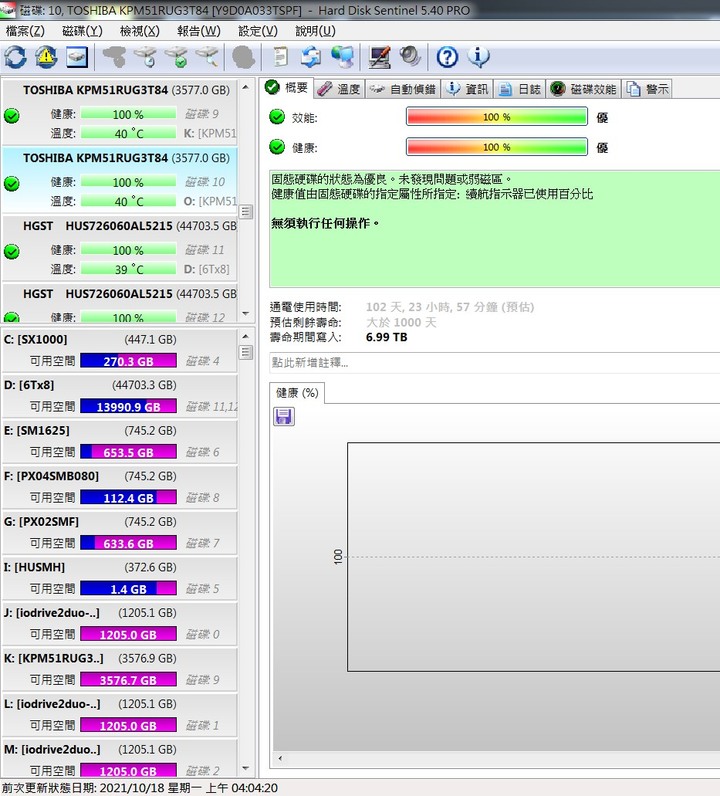The width and height of the screenshot is (720, 796).
Task: Select the D: [6Tx8] partition
Action: (x=120, y=395)
